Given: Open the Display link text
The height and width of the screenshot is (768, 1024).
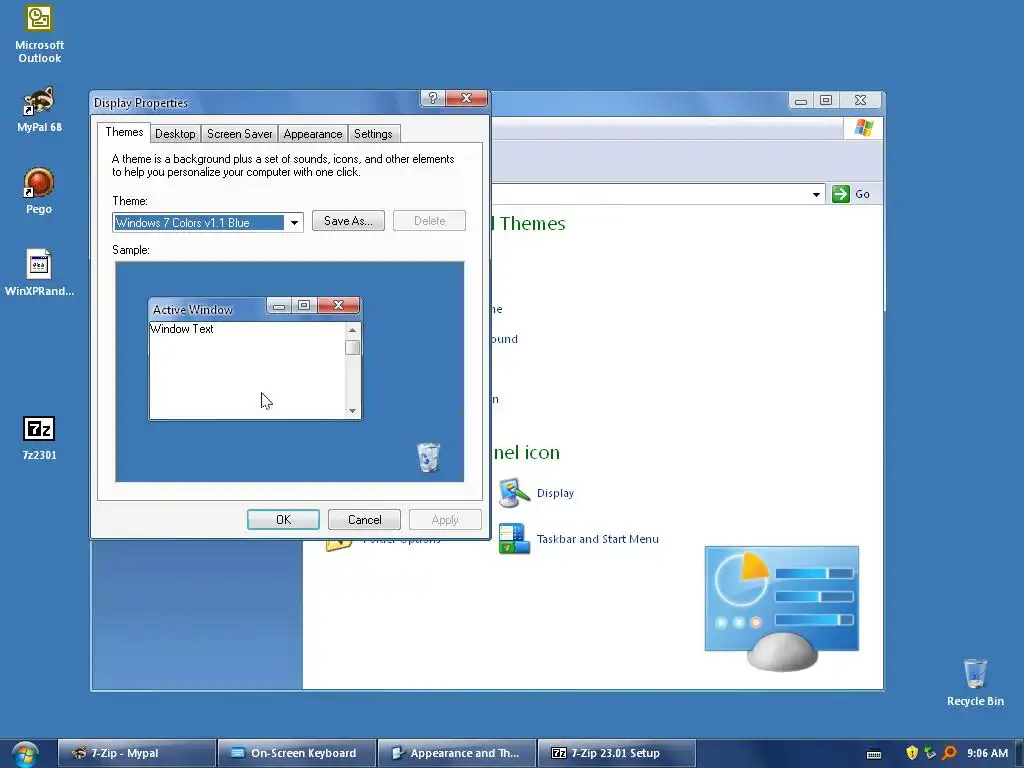Looking at the screenshot, I should pyautogui.click(x=555, y=493).
